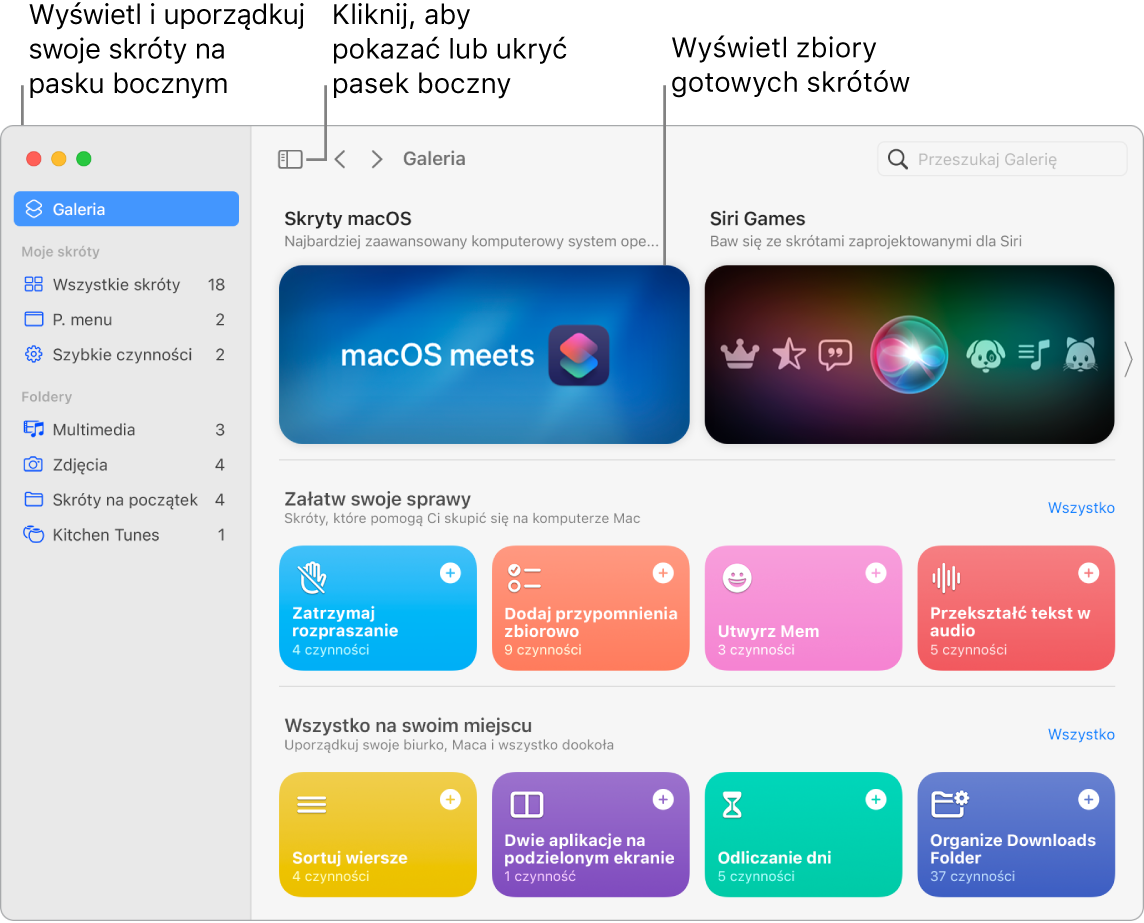Open the Odliczanie dni shortcut card
This screenshot has height=923, width=1144.
coord(803,835)
